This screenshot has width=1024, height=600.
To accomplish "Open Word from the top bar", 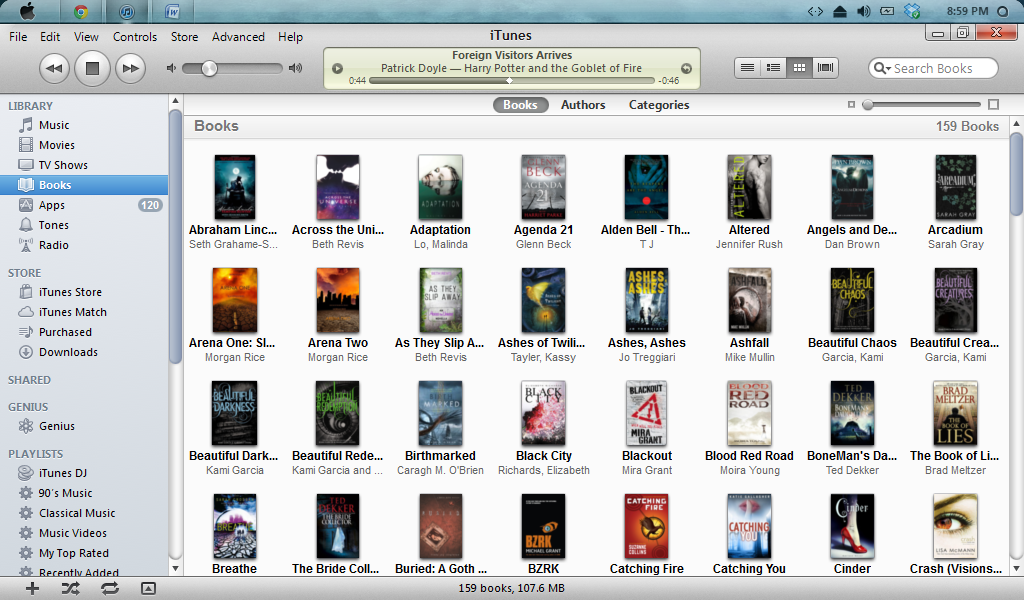I will 172,11.
